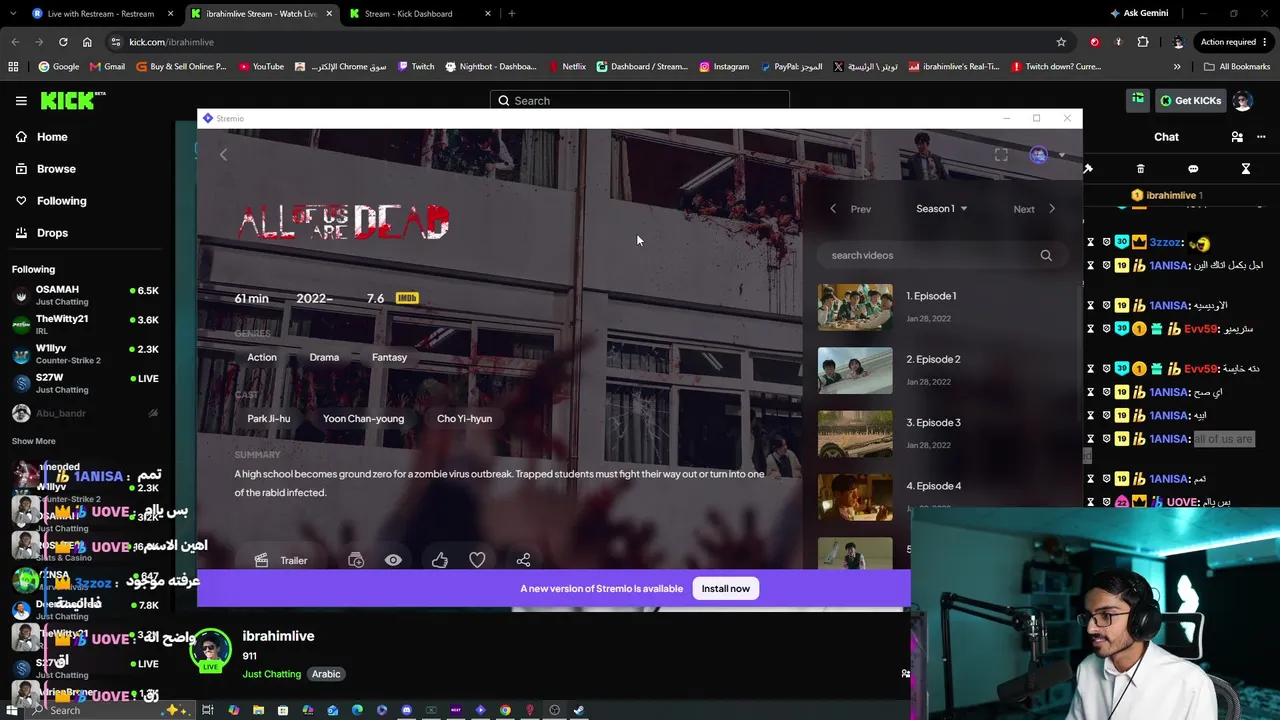Toggle Stremio fullscreen mode icon
1280x720 pixels.
[x=1001, y=154]
